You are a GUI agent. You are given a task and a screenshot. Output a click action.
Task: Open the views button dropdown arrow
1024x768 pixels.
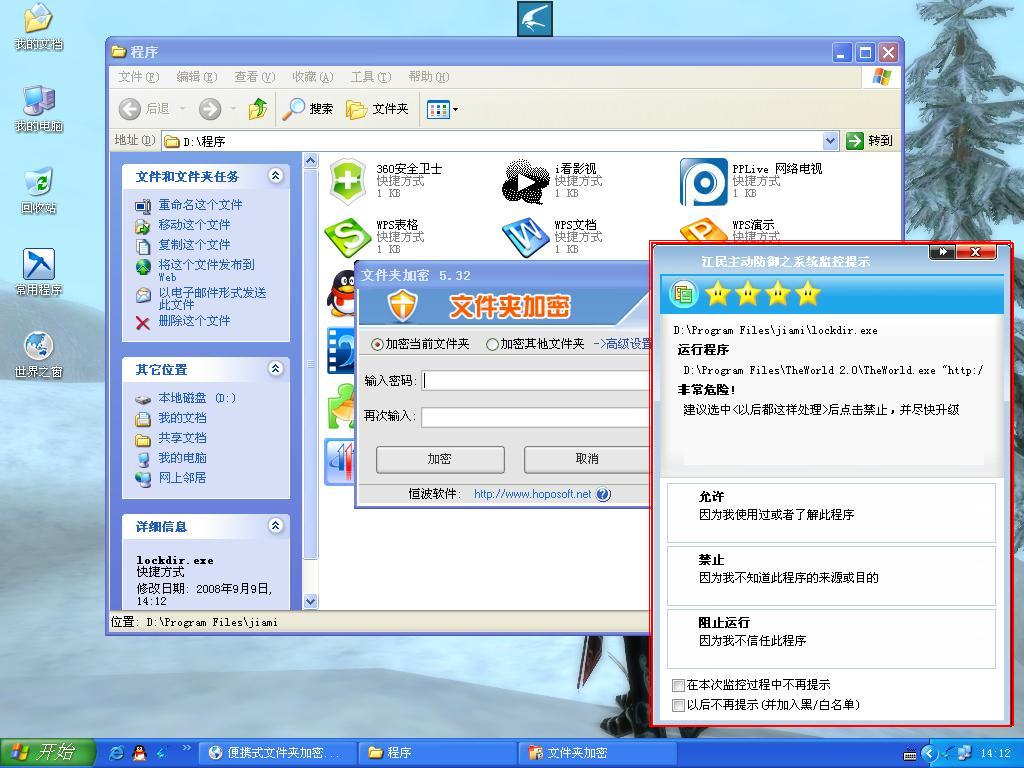coord(455,109)
